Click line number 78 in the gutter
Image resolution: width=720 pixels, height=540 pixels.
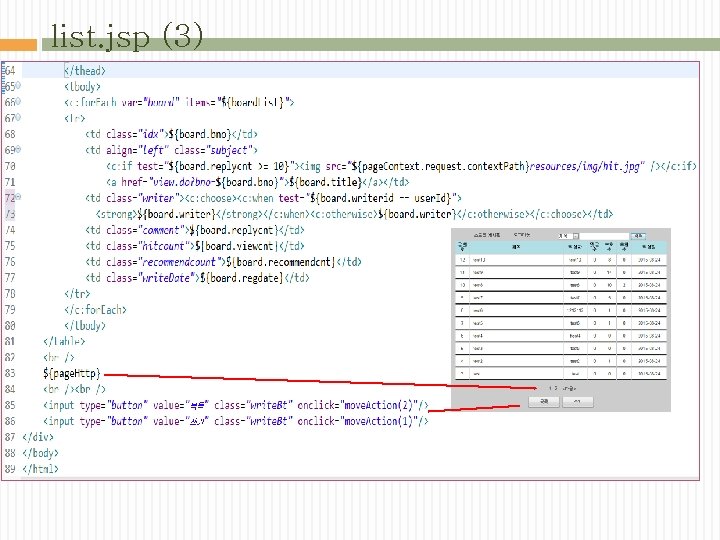point(10,294)
